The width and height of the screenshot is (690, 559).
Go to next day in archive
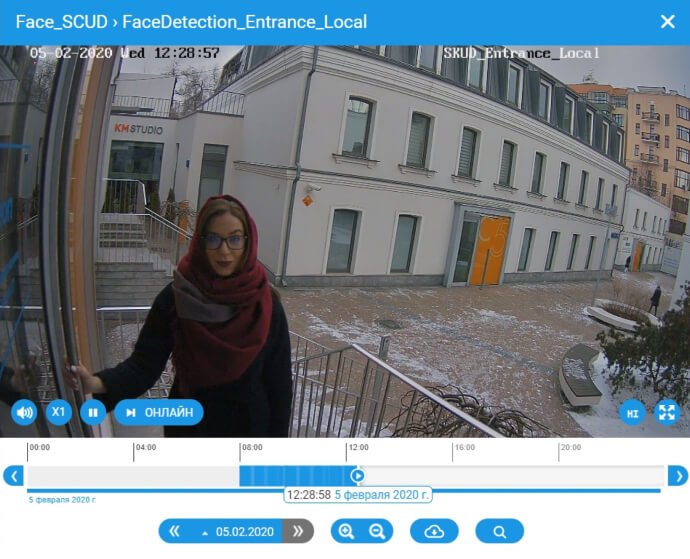(x=297, y=532)
